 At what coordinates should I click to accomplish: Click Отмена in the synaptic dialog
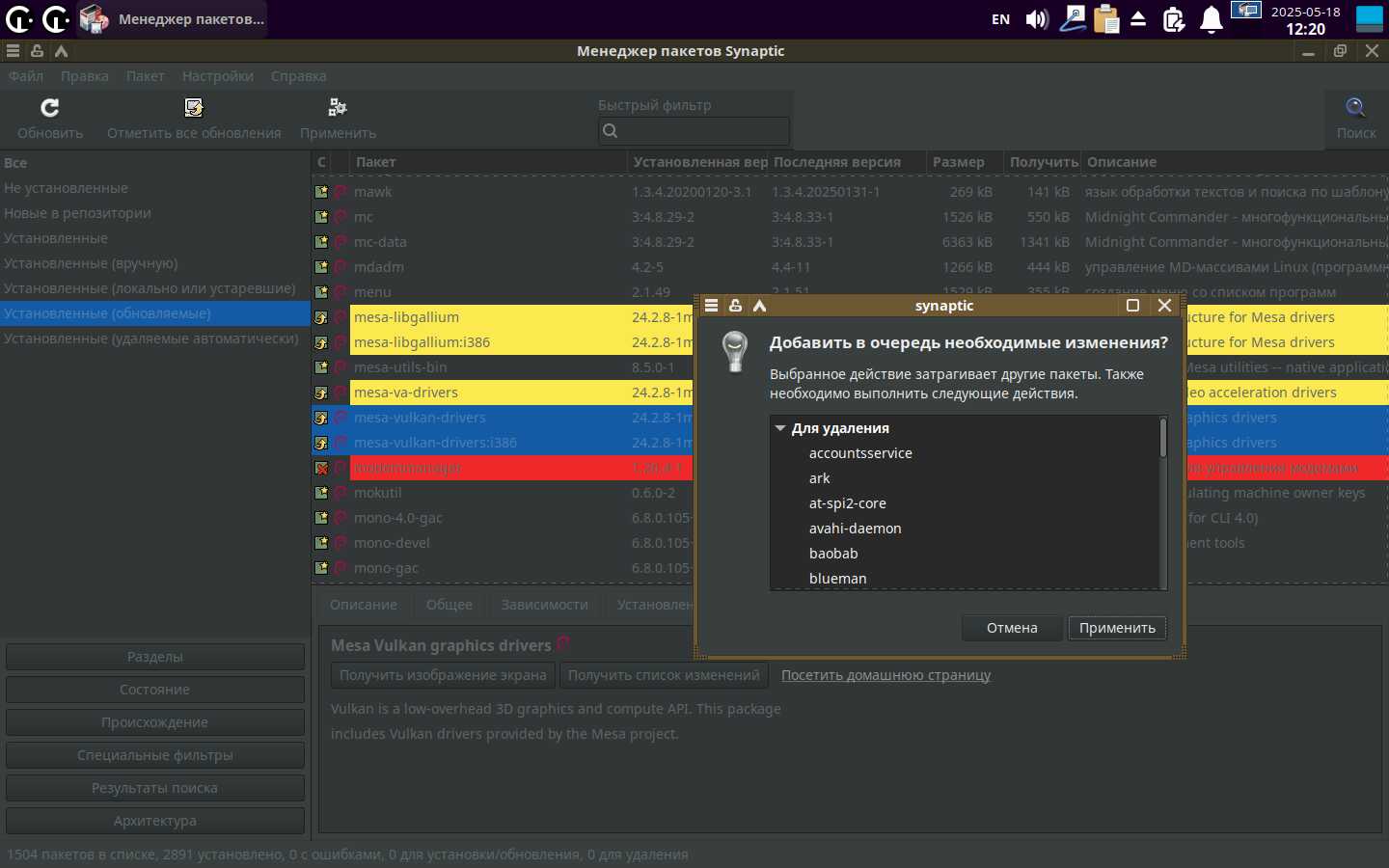1012,628
